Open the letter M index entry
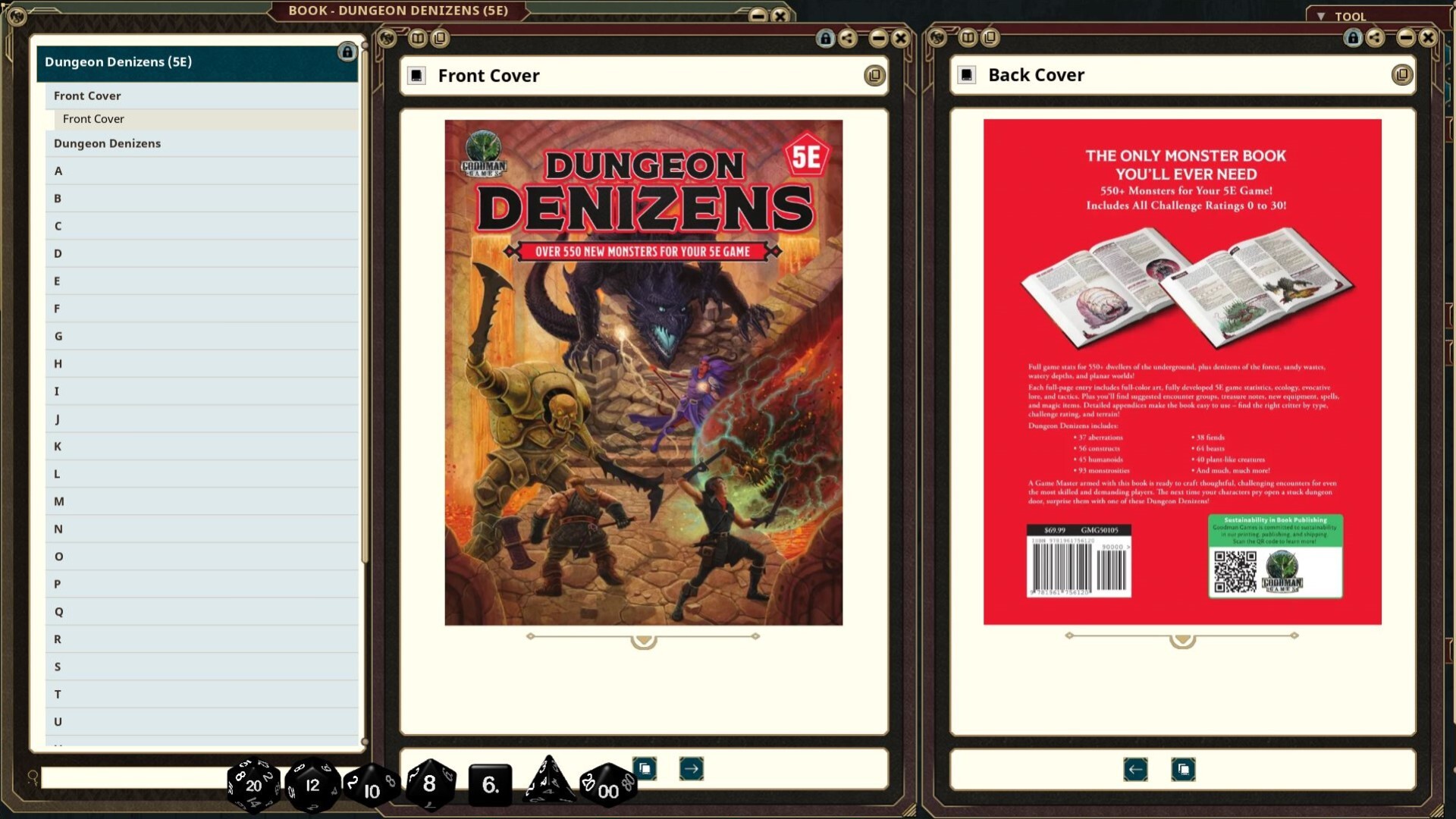This screenshot has height=819, width=1456. click(59, 501)
